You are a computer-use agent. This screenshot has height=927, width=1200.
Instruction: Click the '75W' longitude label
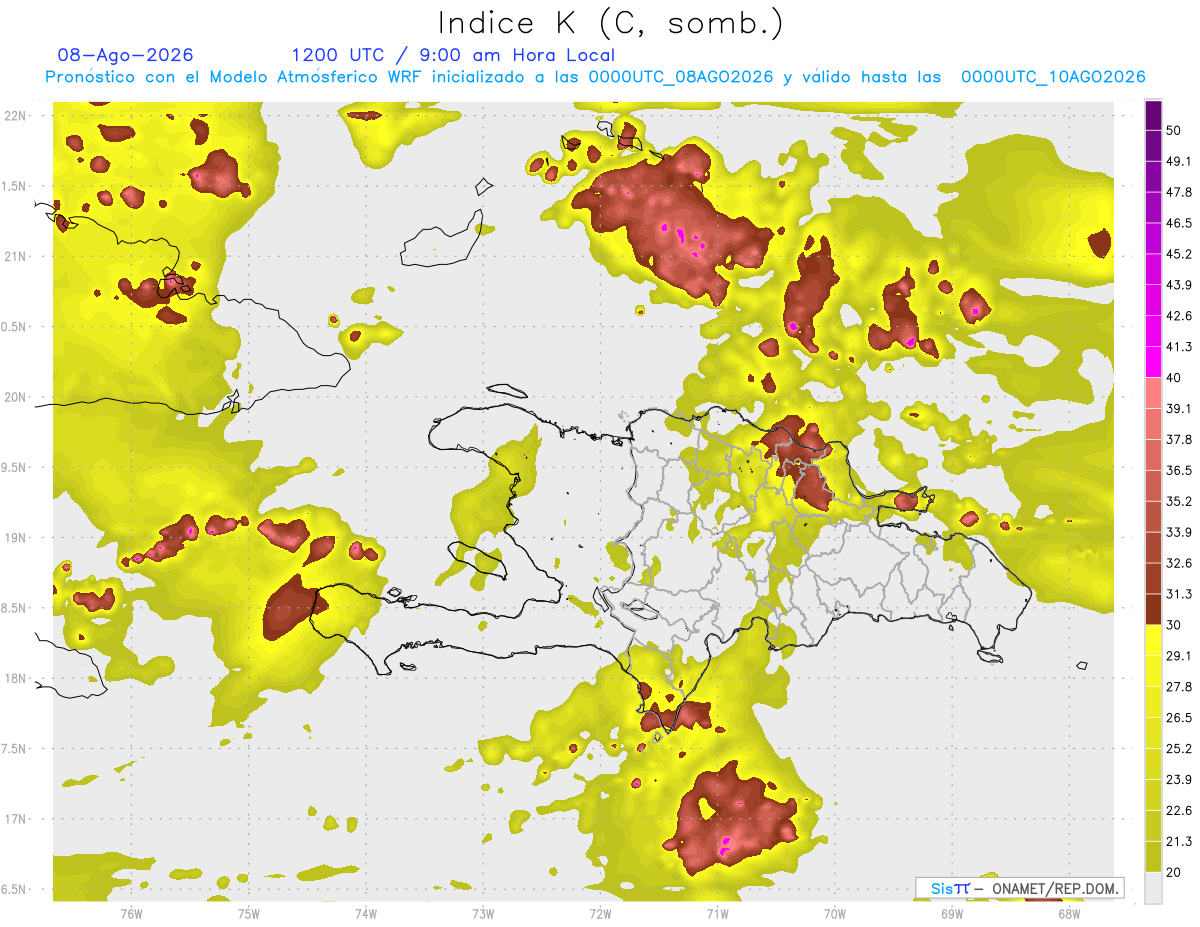pos(248,913)
